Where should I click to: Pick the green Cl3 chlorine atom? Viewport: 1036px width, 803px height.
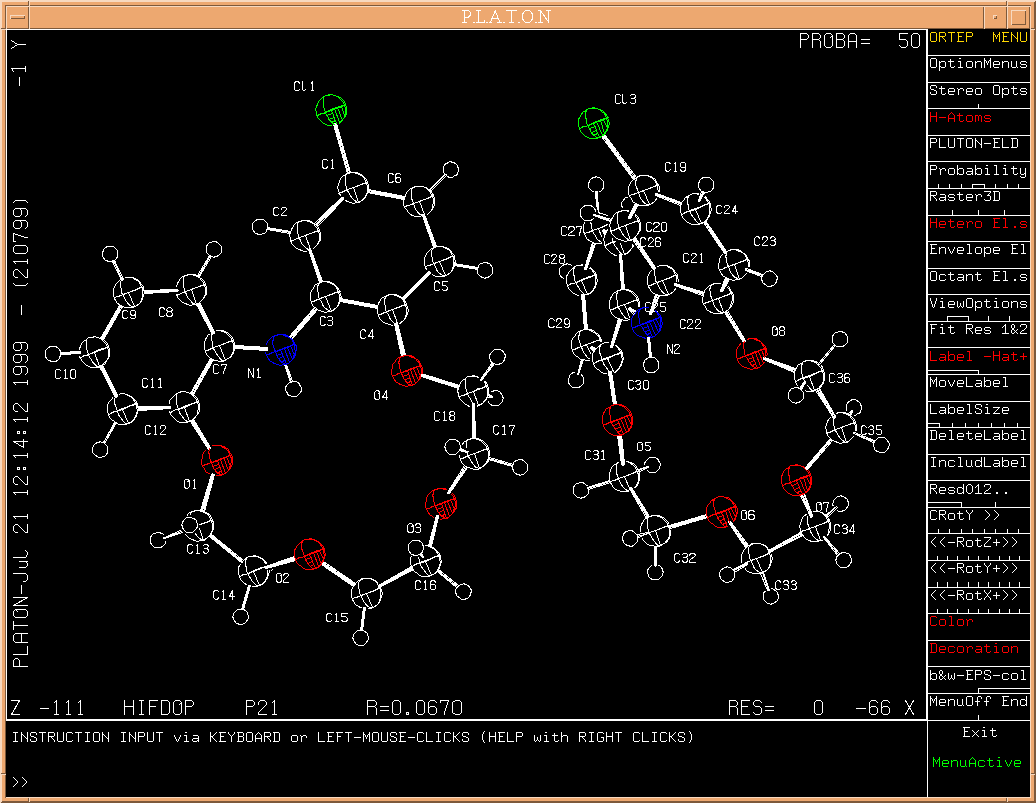tap(594, 124)
